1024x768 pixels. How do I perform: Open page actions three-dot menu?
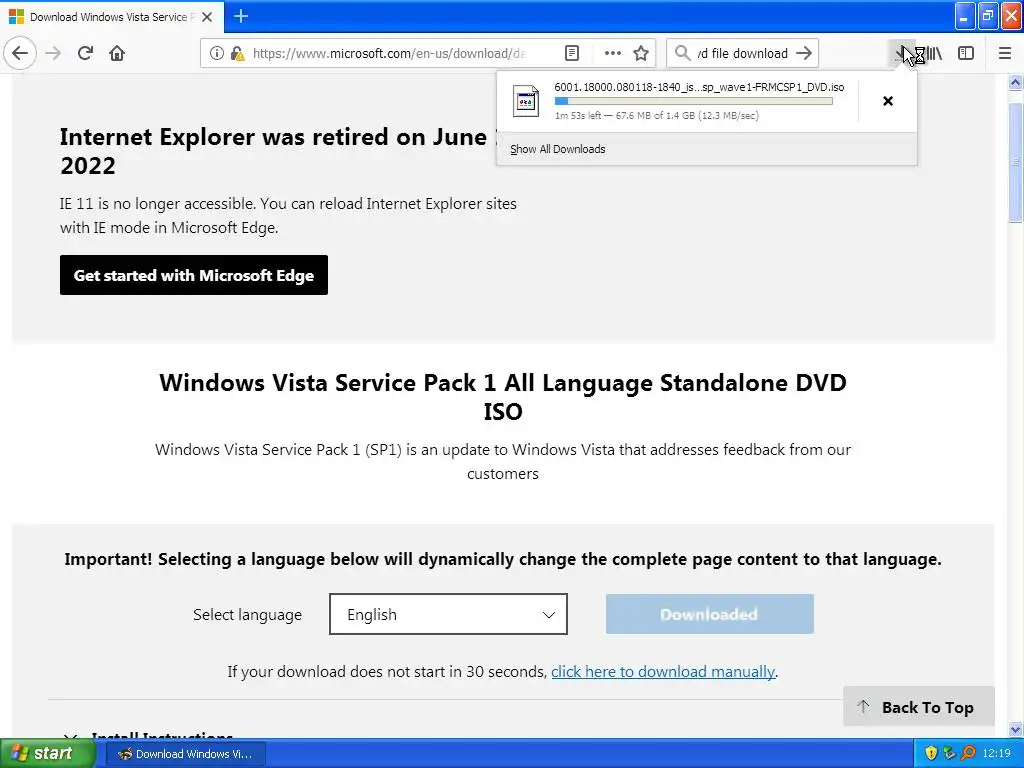[x=612, y=53]
